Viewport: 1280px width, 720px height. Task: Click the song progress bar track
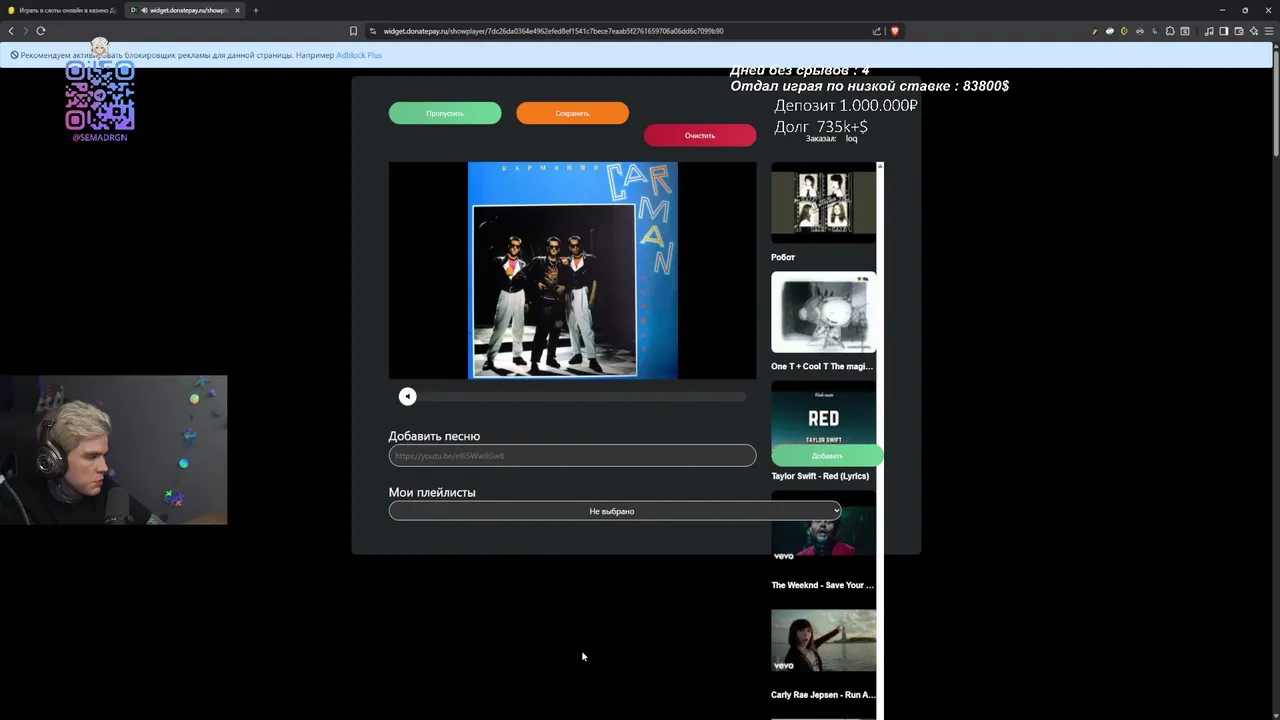point(582,397)
